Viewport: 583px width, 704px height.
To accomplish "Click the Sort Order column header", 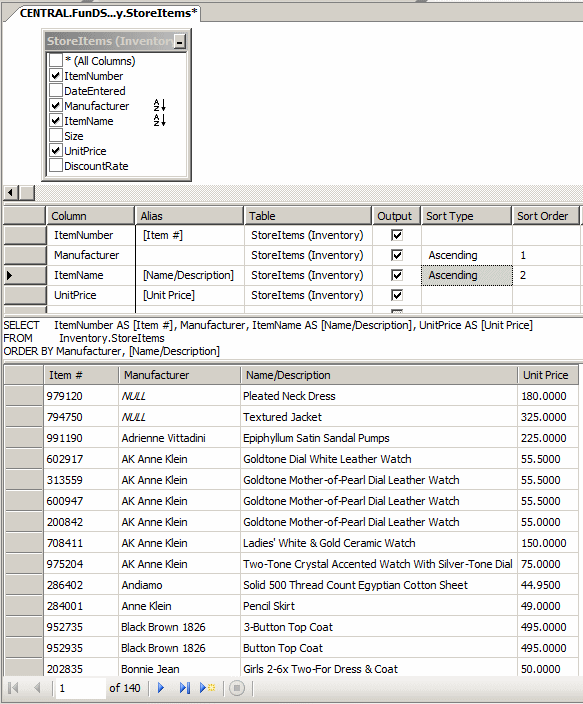I will [546, 216].
